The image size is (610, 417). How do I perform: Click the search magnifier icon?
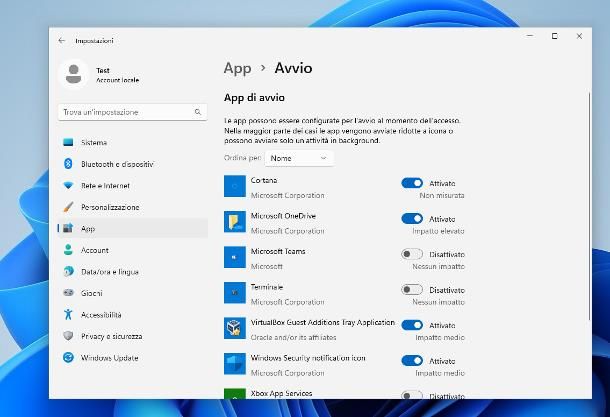(198, 112)
